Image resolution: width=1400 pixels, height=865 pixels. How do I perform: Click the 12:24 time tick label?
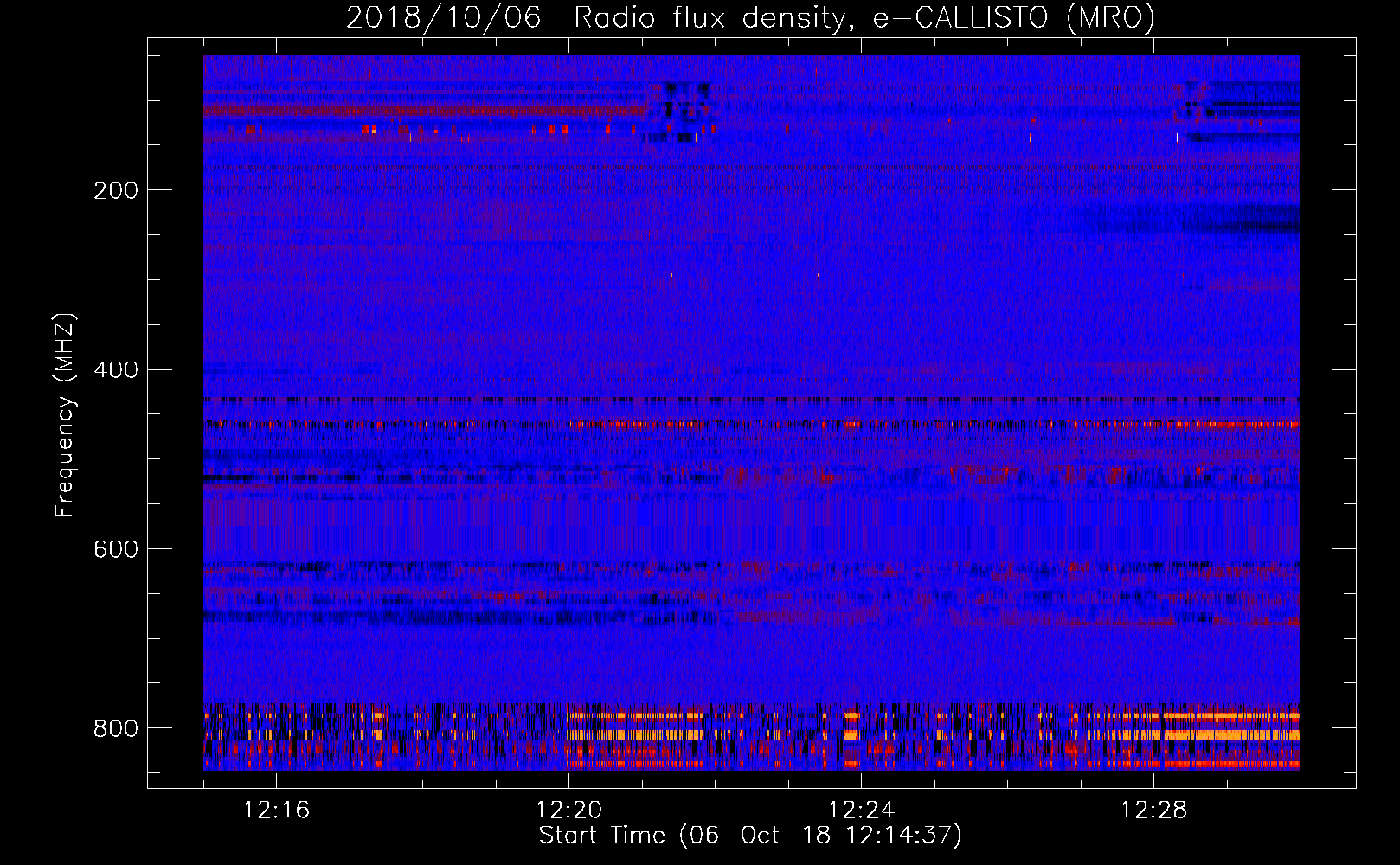pos(861,811)
